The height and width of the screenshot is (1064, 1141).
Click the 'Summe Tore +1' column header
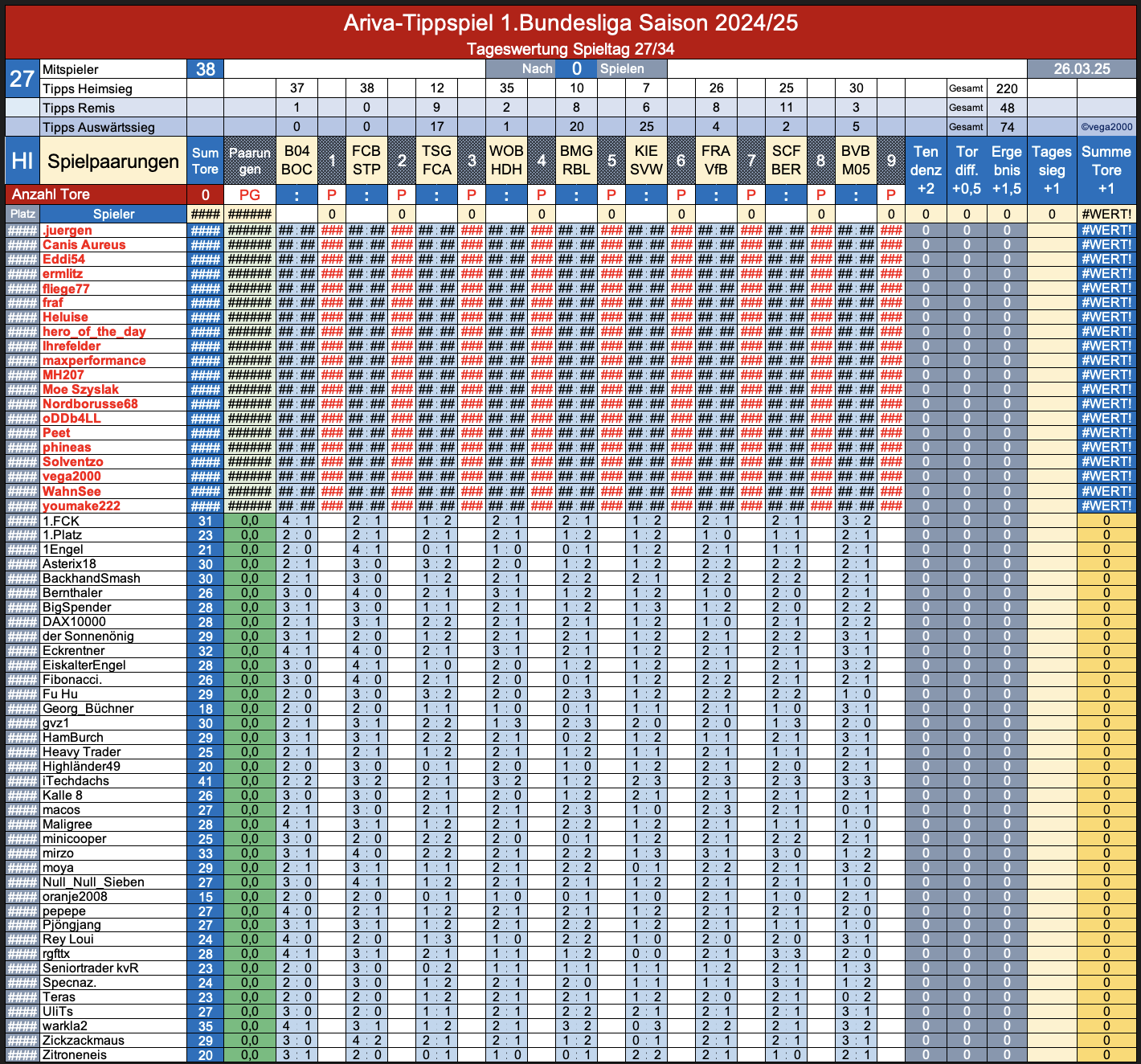point(1106,170)
